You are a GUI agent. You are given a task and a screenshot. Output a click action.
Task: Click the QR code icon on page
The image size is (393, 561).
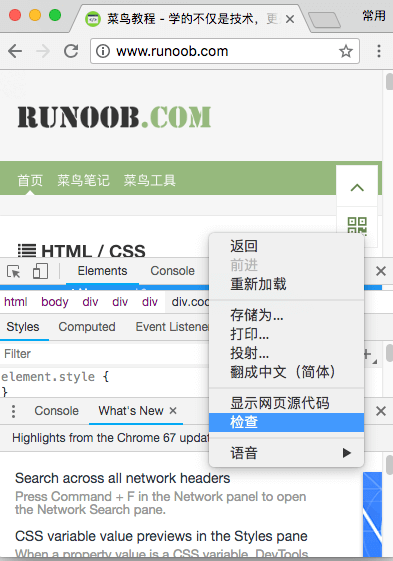coord(357,226)
